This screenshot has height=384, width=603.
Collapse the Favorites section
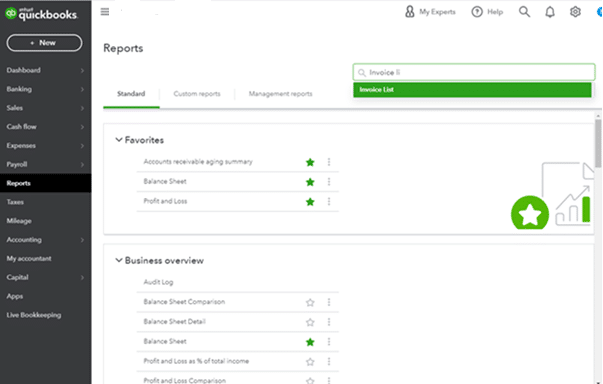pos(119,140)
